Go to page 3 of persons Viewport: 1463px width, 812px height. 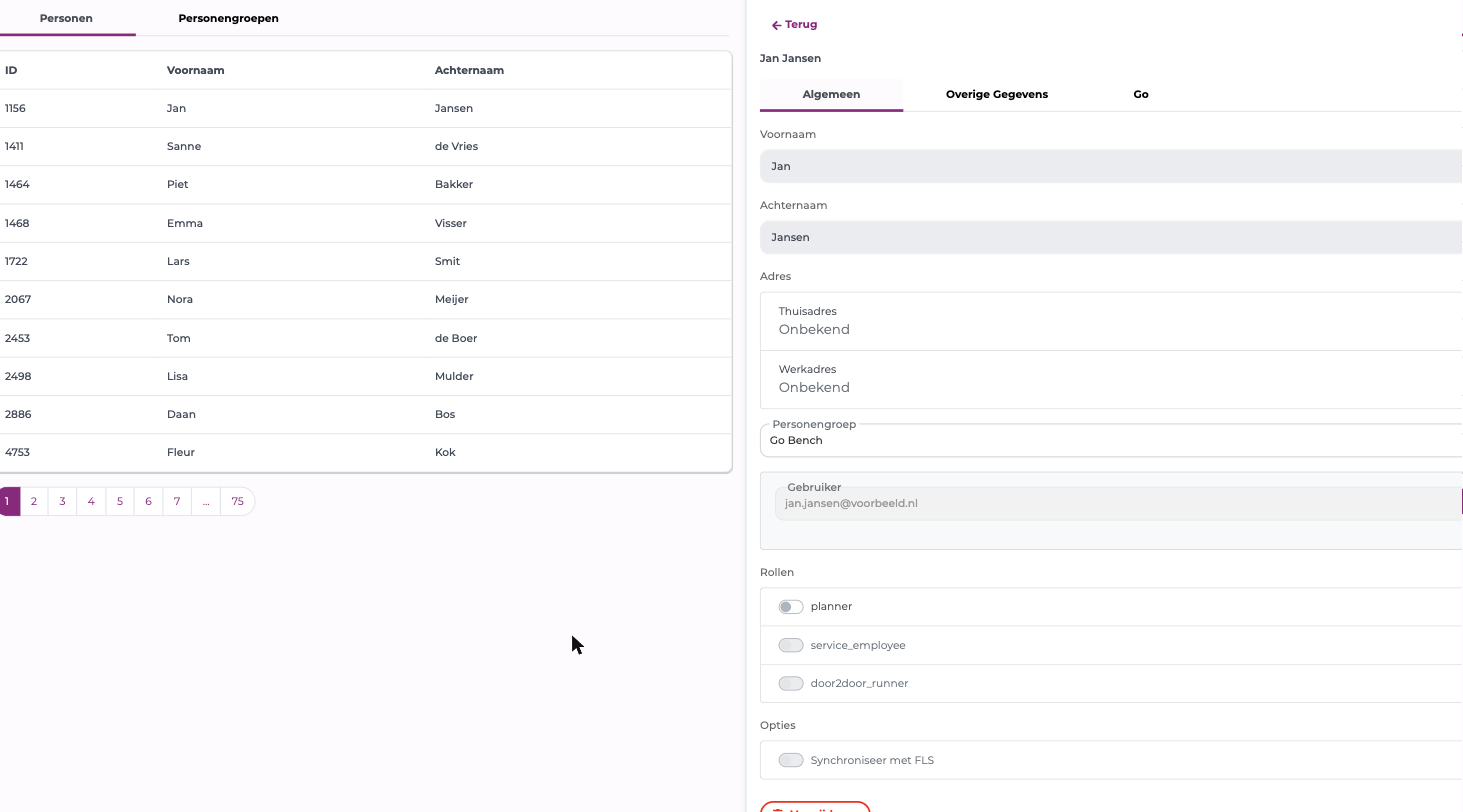click(62, 501)
